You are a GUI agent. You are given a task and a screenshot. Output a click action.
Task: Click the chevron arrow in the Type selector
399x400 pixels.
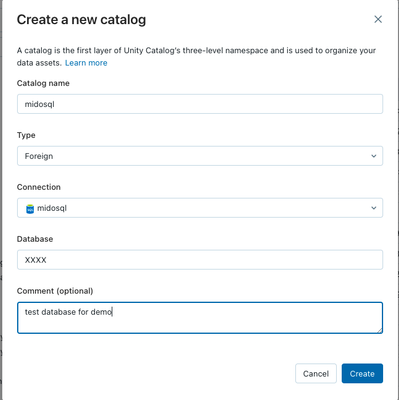[x=374, y=156]
